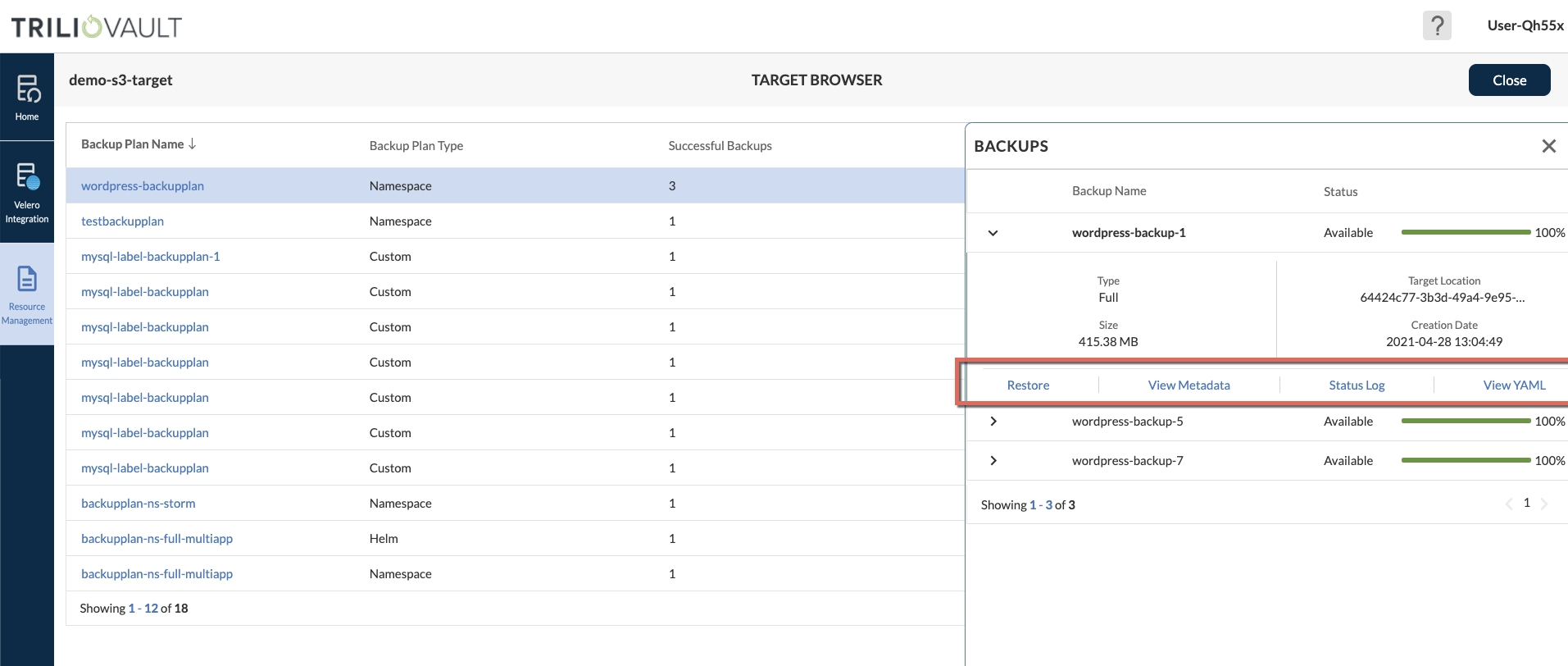Expand the wordpress-backup-5 row

(x=993, y=422)
